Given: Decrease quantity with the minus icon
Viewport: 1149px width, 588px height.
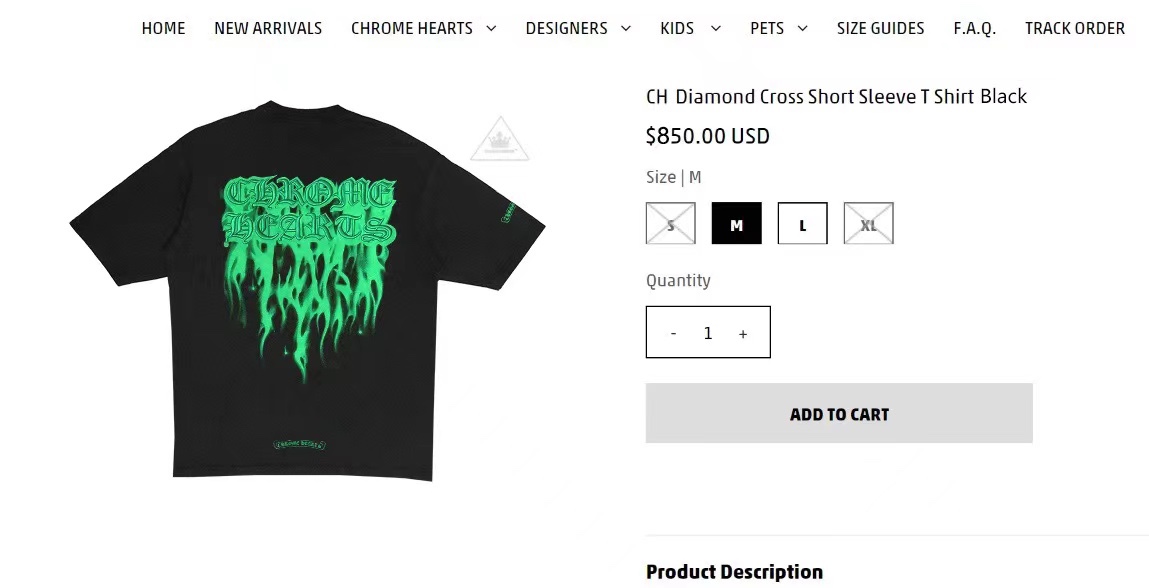Looking at the screenshot, I should click(673, 334).
